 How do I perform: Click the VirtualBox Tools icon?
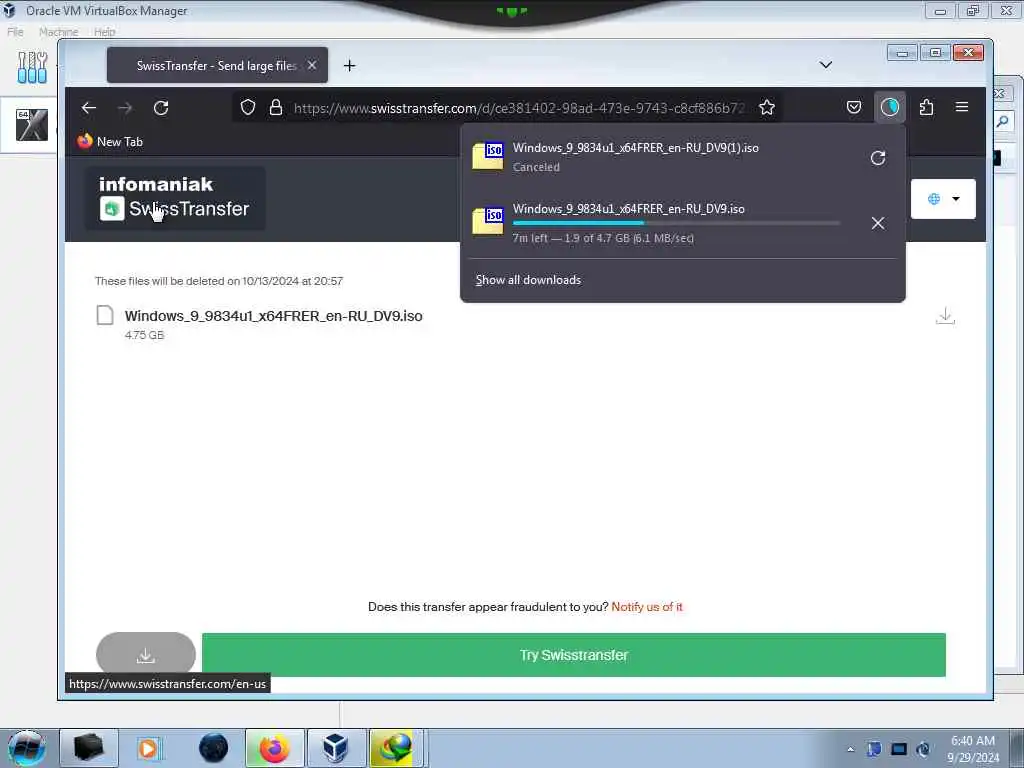click(x=32, y=67)
